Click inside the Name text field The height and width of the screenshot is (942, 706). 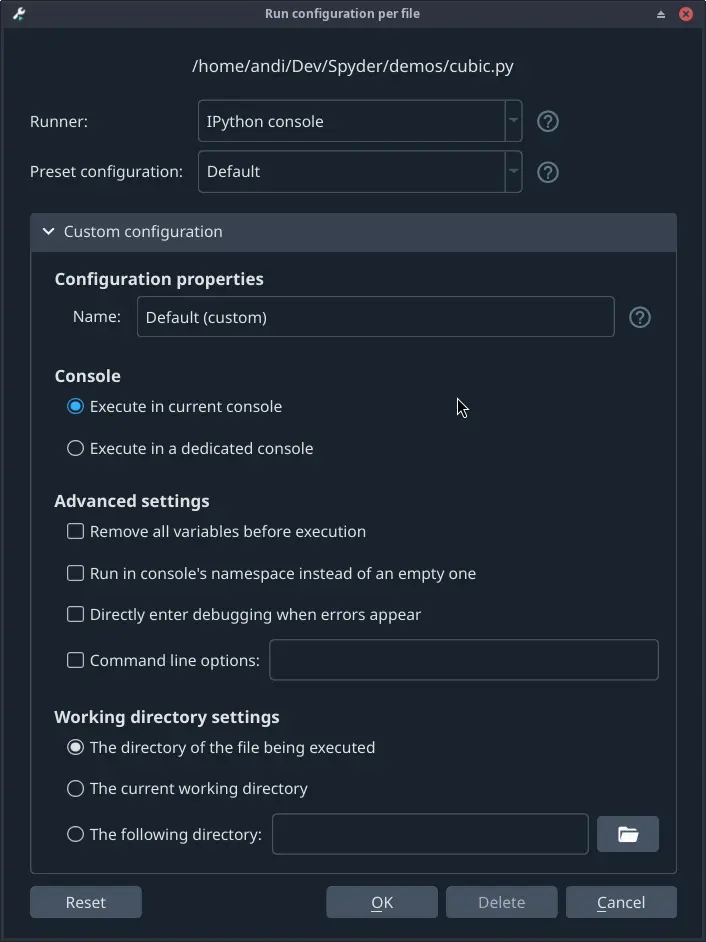(x=375, y=317)
